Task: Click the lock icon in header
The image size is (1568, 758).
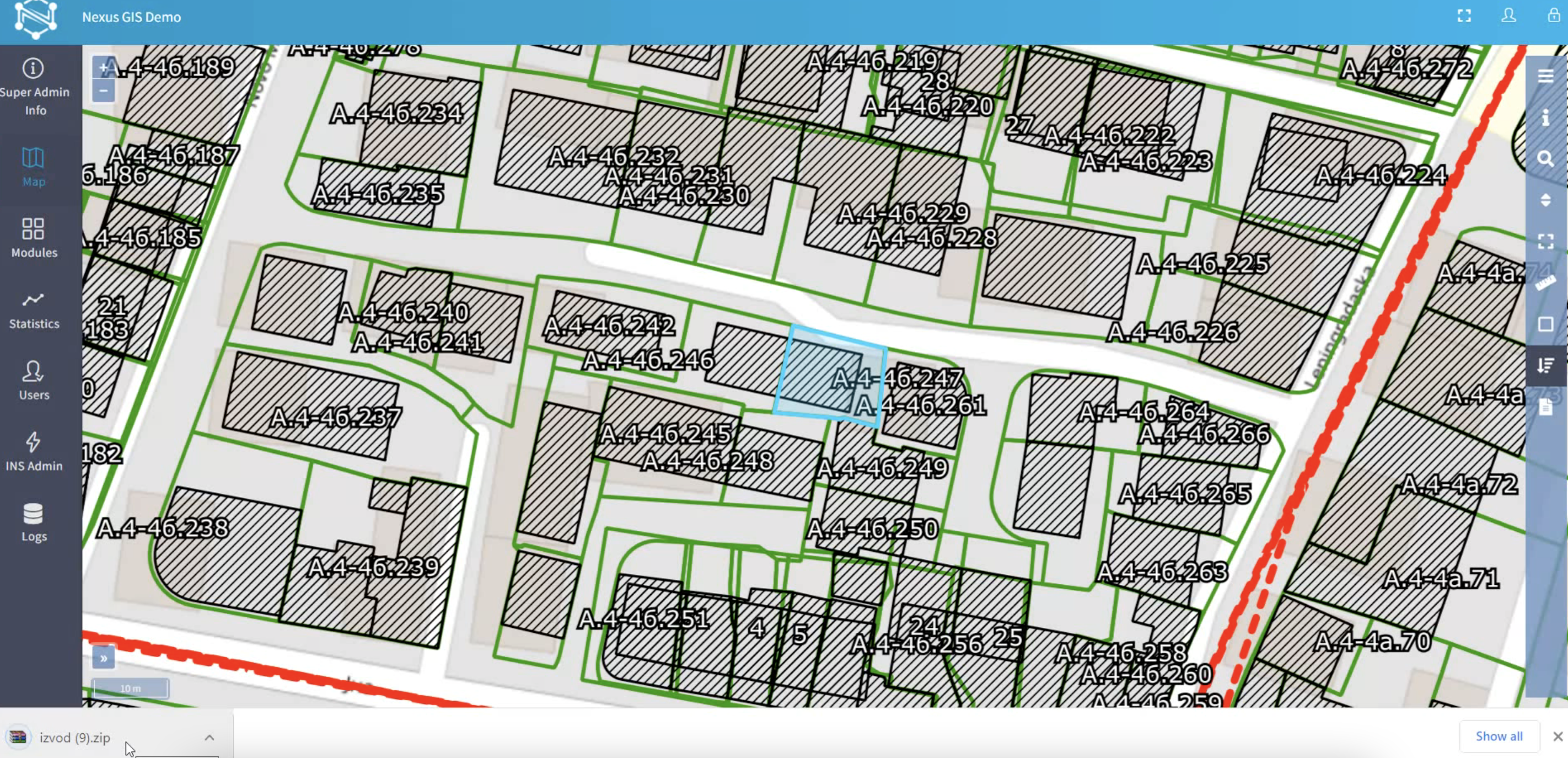Action: coord(1554,15)
